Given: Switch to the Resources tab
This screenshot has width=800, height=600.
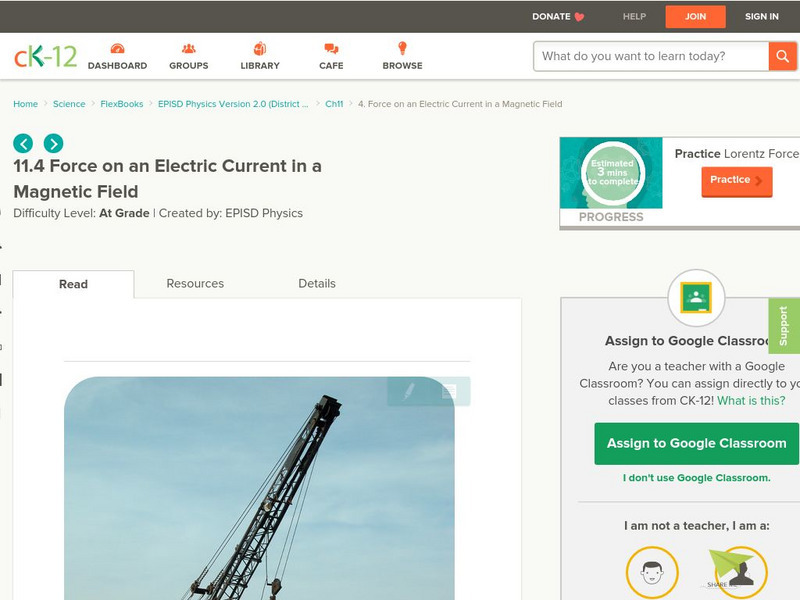Looking at the screenshot, I should (x=195, y=284).
